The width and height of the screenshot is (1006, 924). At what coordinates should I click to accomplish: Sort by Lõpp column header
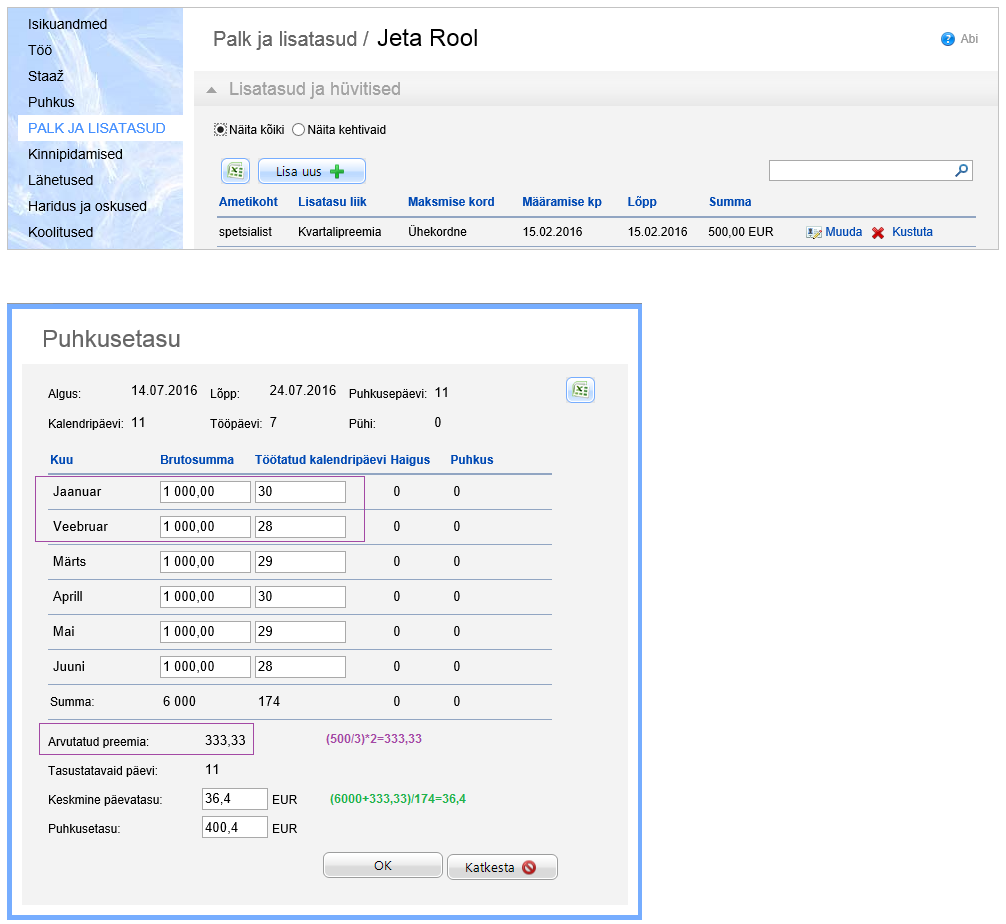point(642,201)
